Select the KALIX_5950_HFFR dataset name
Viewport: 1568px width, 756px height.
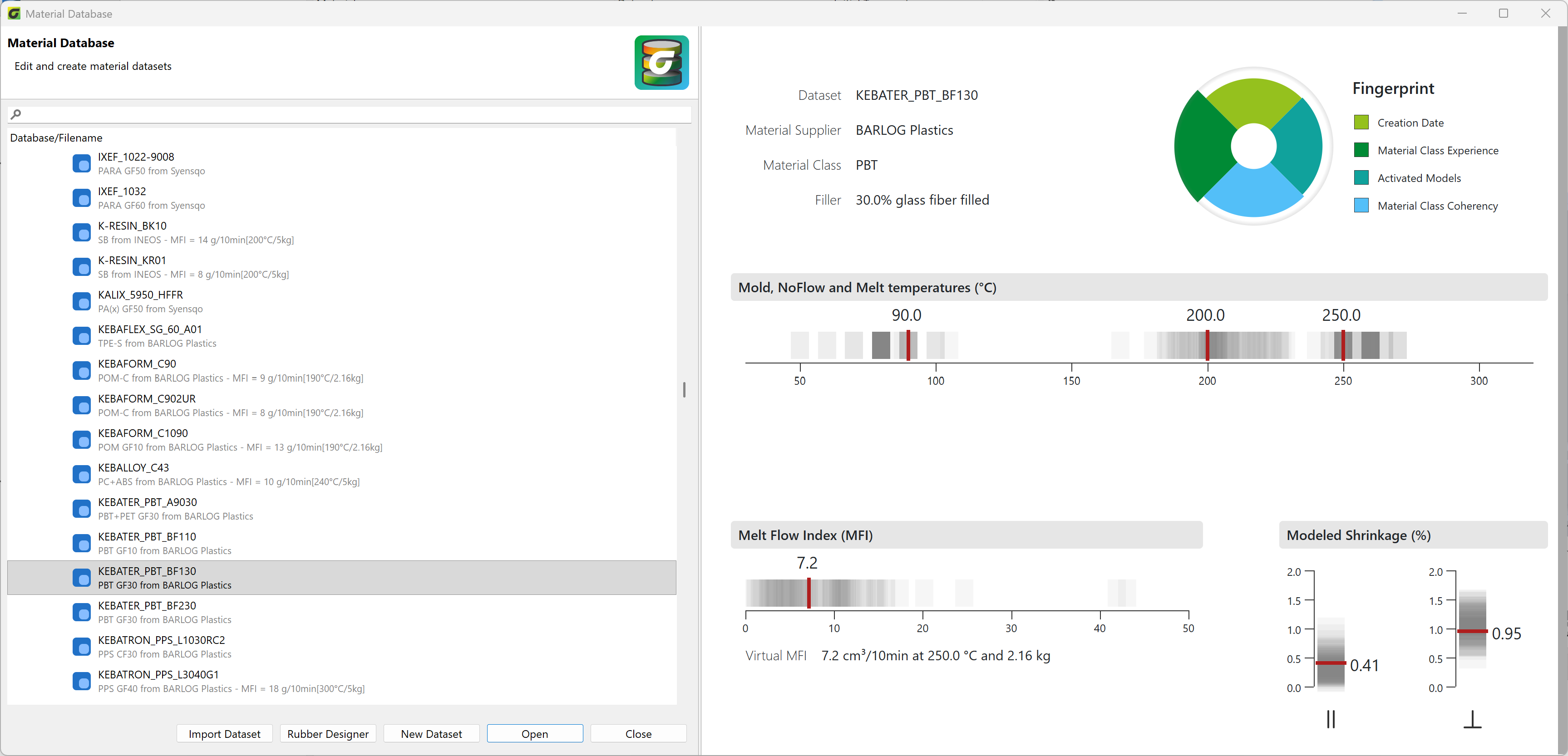pos(140,295)
